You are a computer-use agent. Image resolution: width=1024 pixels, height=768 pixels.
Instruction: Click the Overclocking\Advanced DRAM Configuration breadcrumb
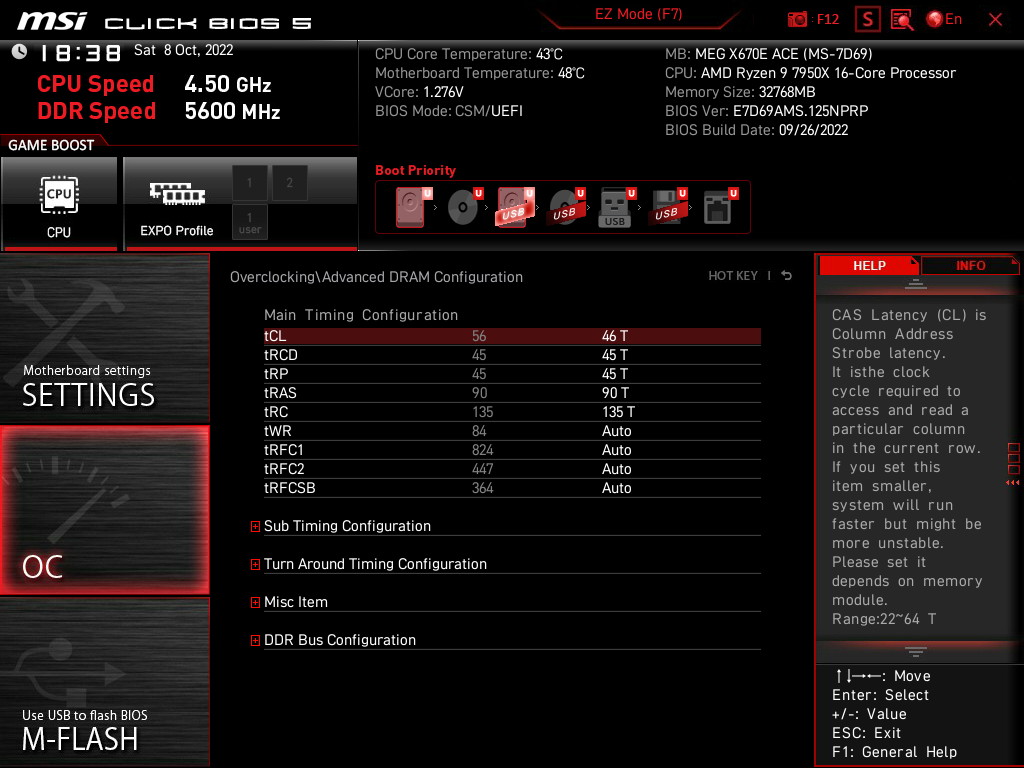(x=376, y=277)
